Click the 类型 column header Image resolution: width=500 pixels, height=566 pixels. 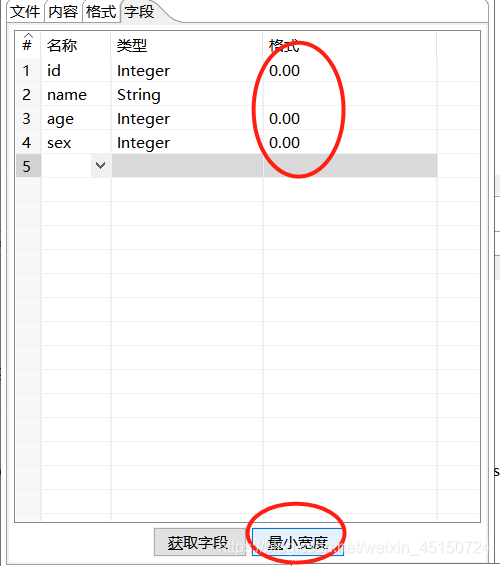(x=187, y=45)
